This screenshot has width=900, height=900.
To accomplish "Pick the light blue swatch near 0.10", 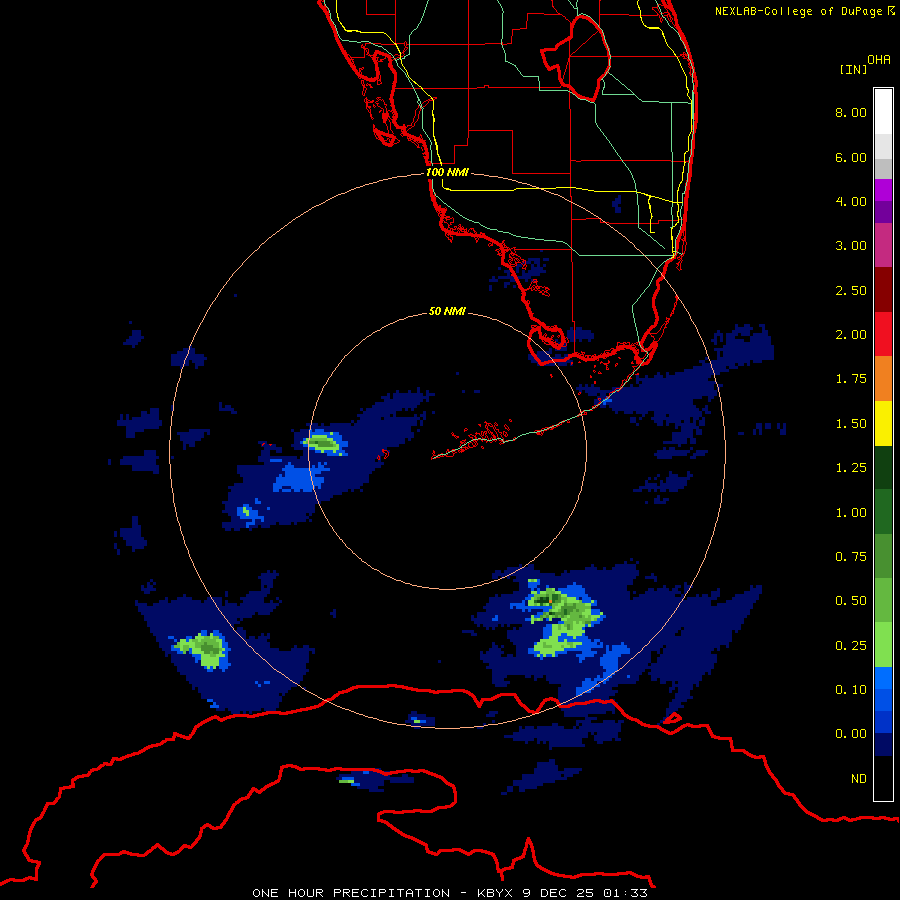I will [883, 678].
